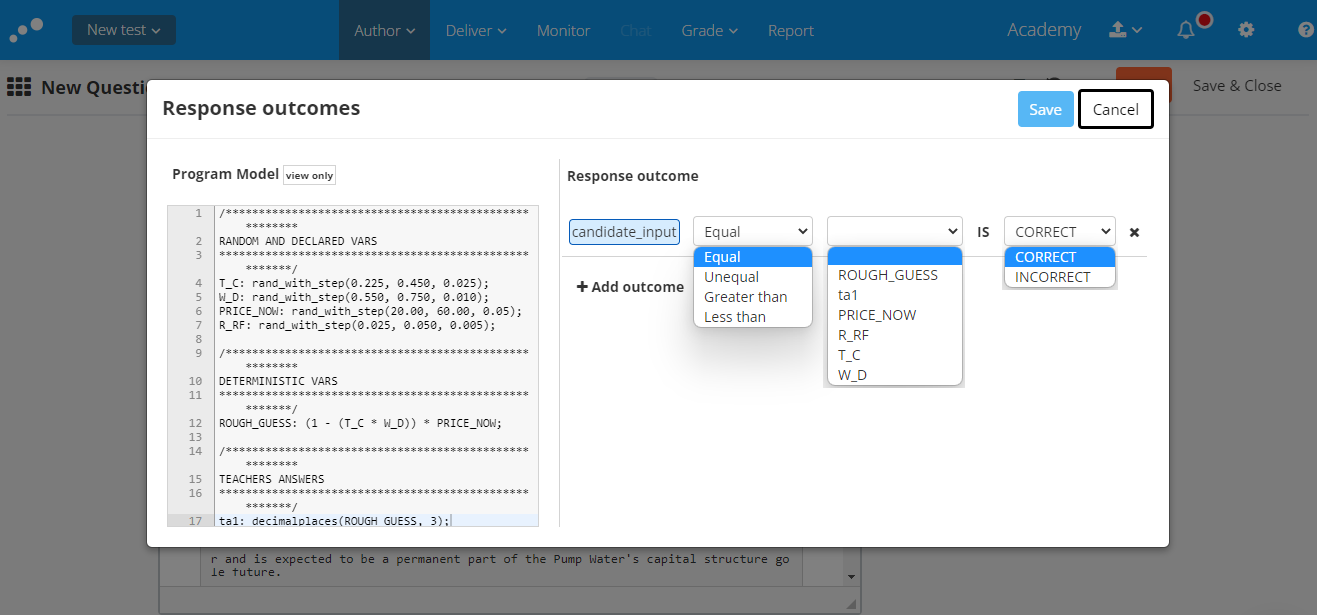Open the Chat menu item

point(636,30)
